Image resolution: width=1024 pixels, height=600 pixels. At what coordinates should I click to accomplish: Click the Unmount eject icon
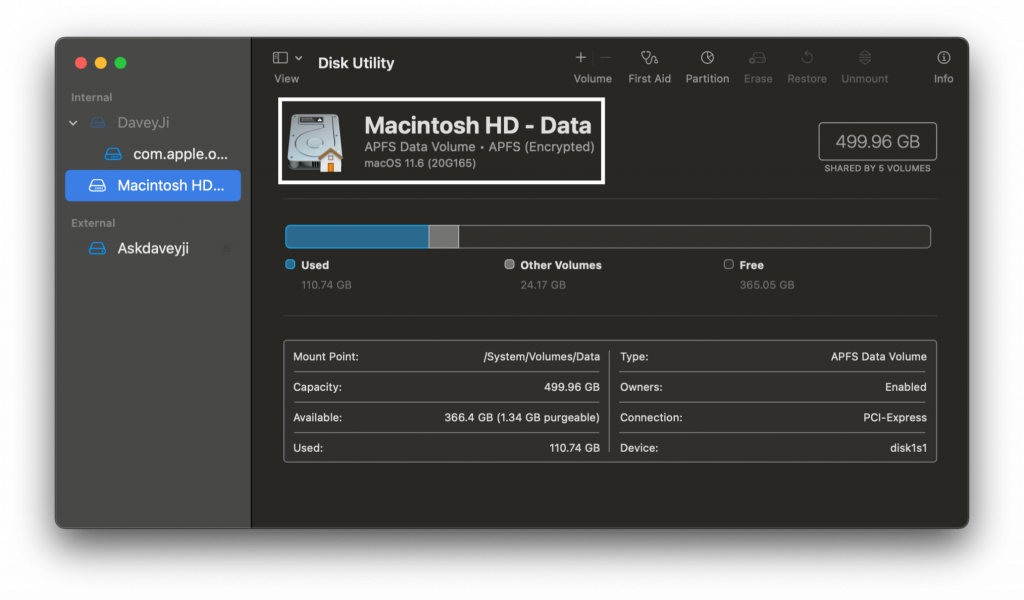(x=865, y=57)
